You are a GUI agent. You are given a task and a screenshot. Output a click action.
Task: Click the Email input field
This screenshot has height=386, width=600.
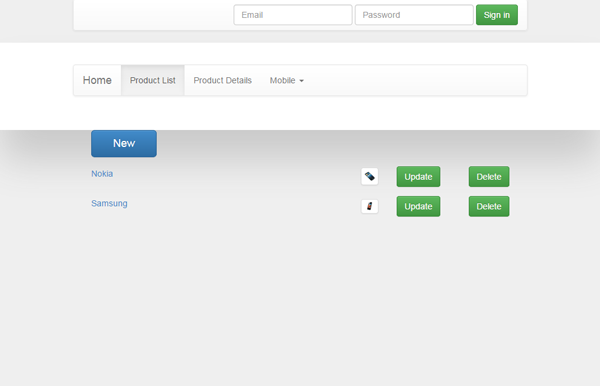[x=293, y=15]
